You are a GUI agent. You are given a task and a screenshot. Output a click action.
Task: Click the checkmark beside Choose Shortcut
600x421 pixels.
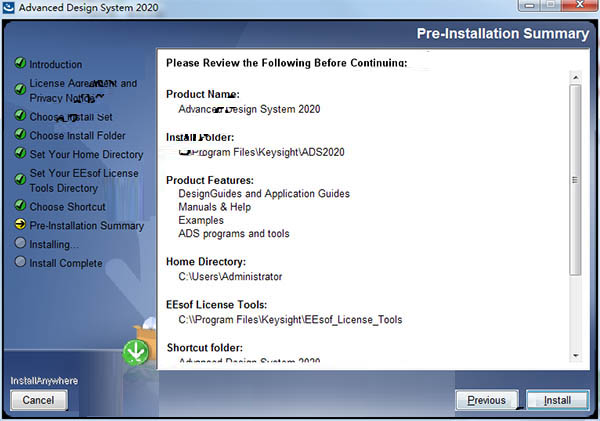[20, 205]
